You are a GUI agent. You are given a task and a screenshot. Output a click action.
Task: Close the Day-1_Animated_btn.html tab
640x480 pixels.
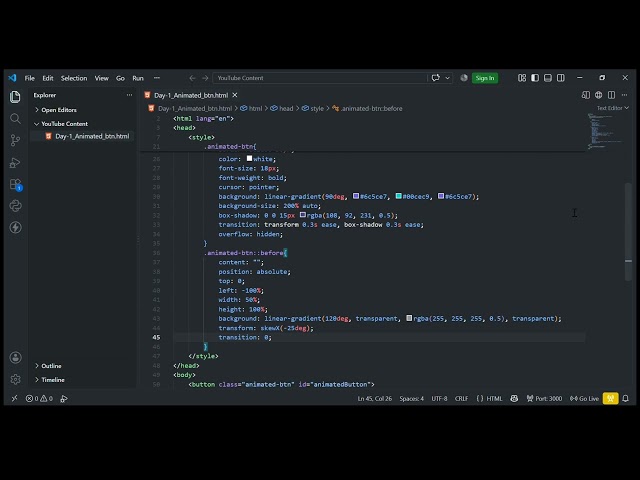pyautogui.click(x=235, y=95)
